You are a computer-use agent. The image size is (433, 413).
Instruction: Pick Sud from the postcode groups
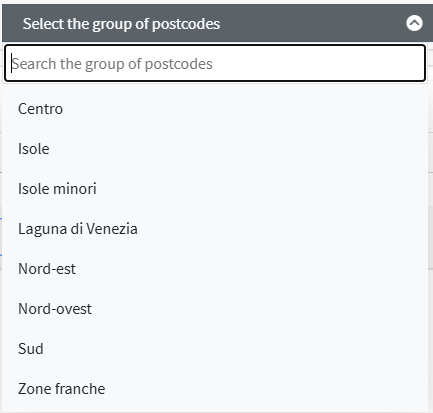pos(215,349)
